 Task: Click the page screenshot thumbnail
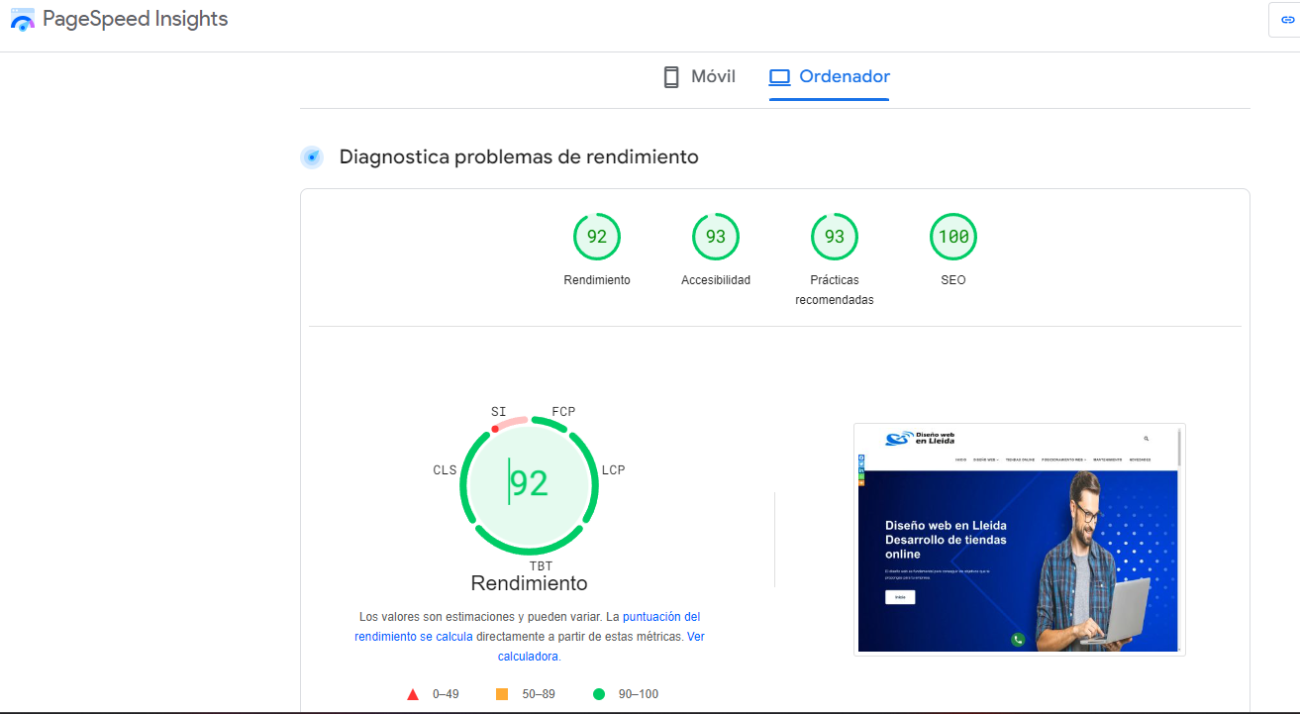coord(1019,539)
